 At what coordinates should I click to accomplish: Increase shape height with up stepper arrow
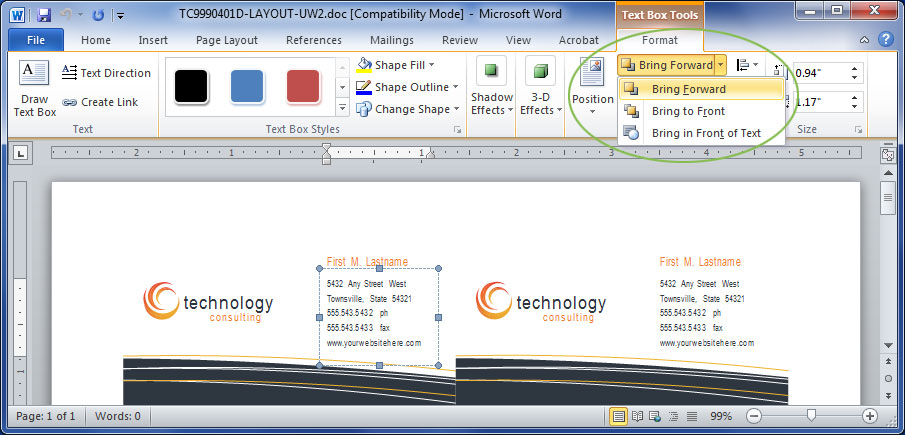[854, 69]
